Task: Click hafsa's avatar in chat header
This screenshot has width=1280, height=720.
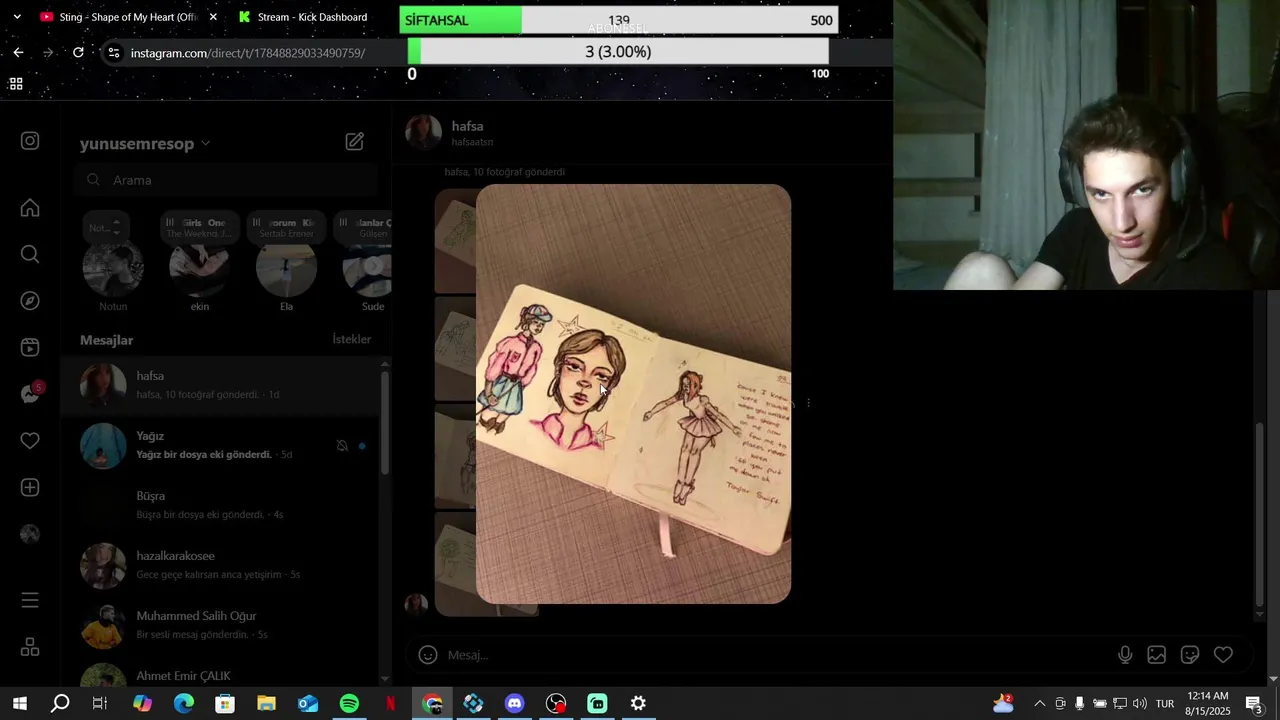Action: [x=424, y=132]
